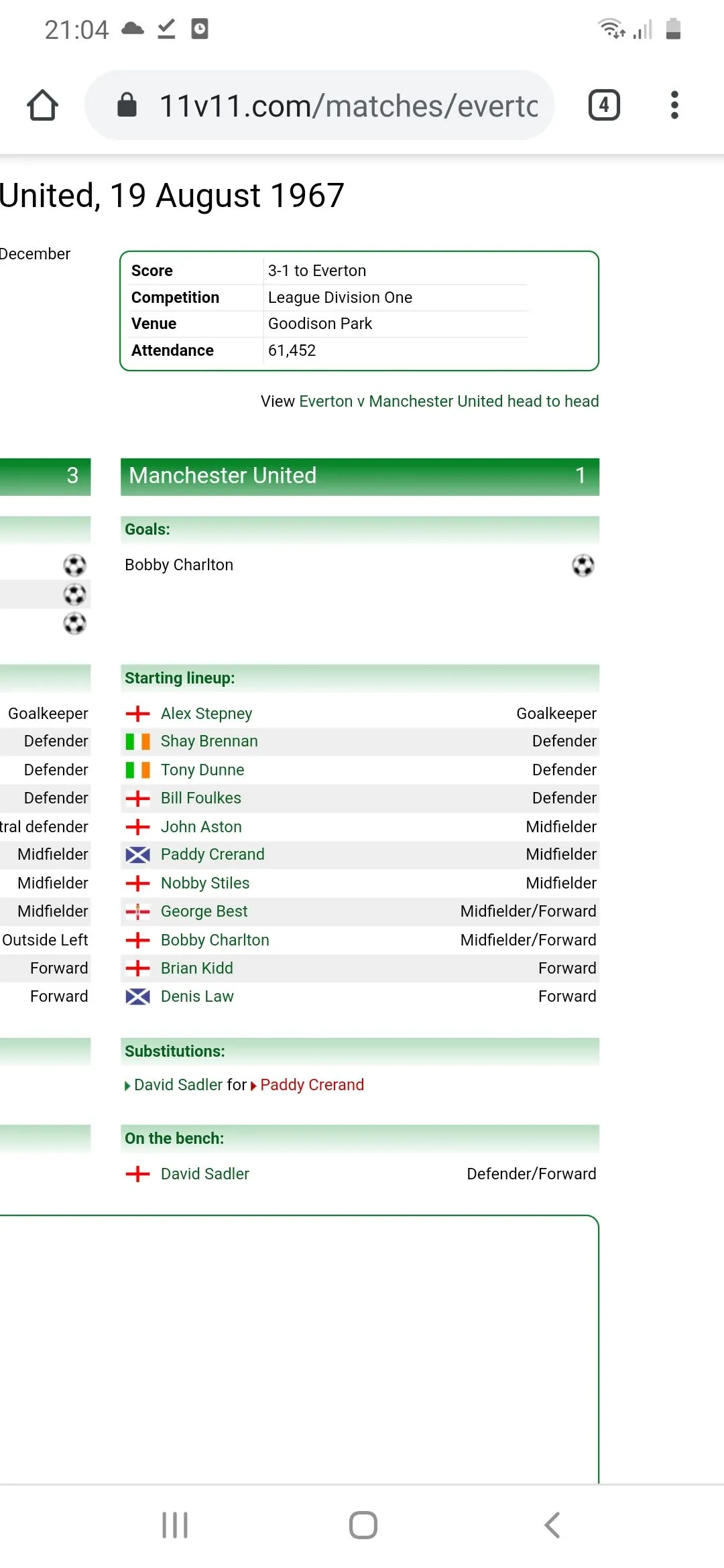Open Denis Law player page
Image resolution: width=724 pixels, height=1568 pixels.
click(197, 996)
